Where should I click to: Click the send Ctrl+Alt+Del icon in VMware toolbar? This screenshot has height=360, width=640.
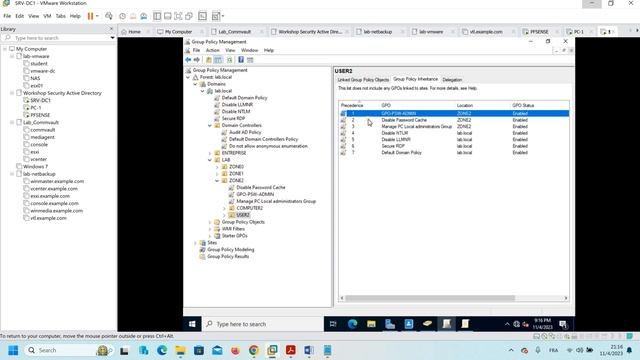click(109, 16)
